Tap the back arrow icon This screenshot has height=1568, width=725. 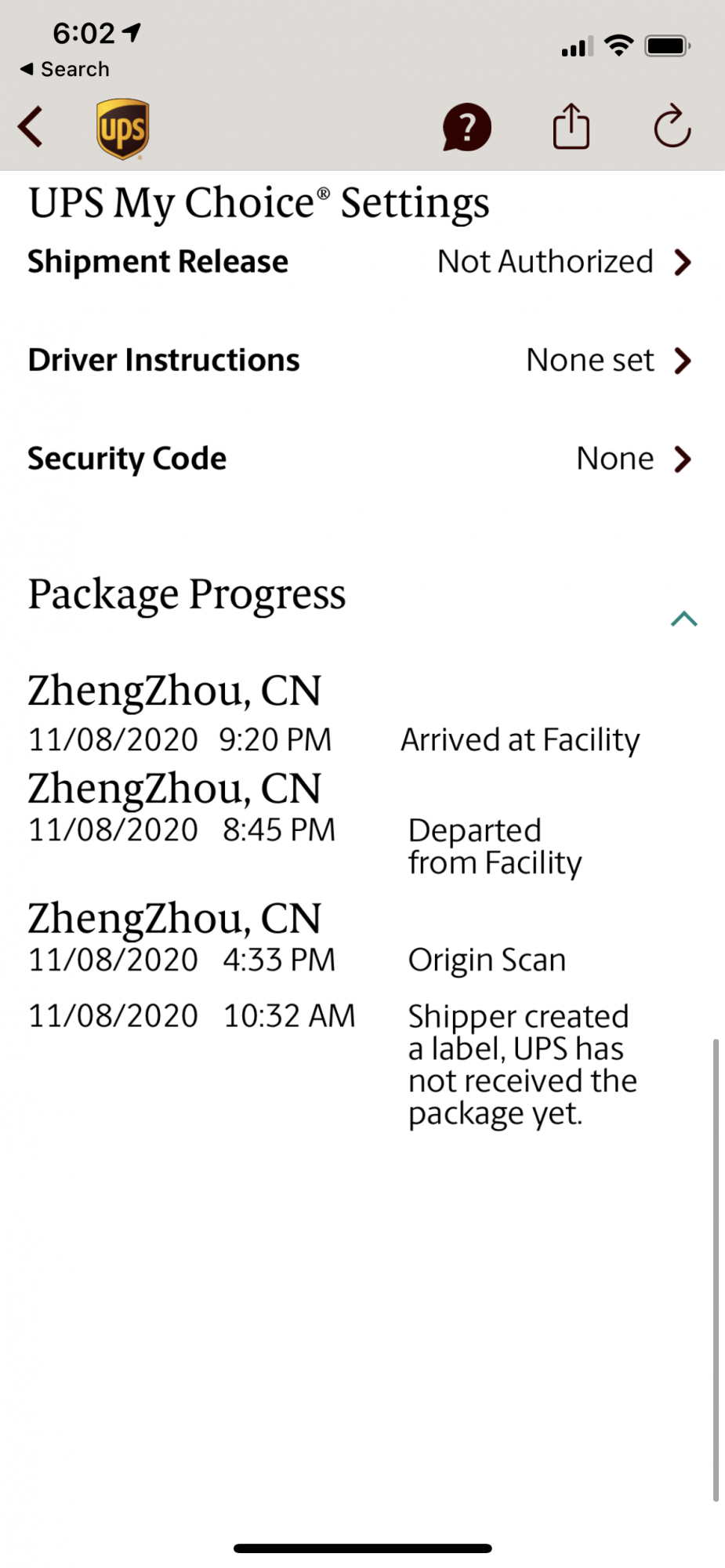(x=31, y=127)
